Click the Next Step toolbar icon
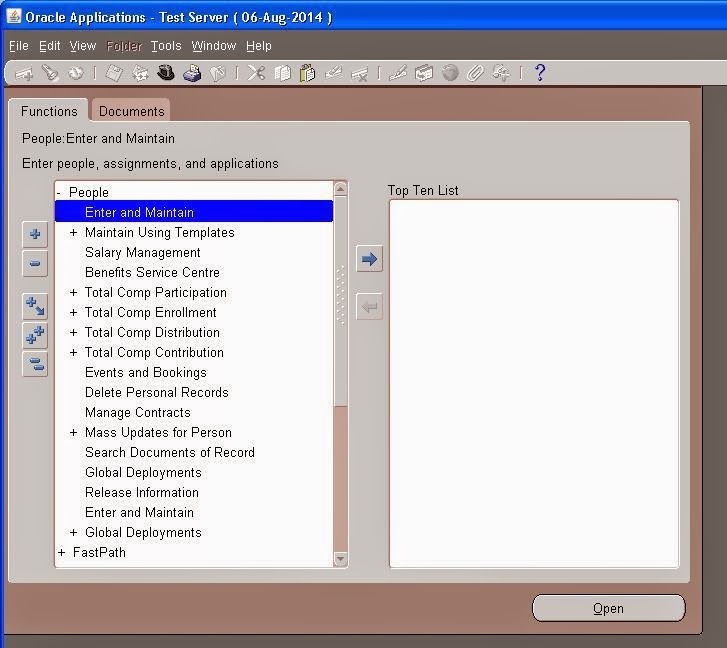 click(140, 73)
